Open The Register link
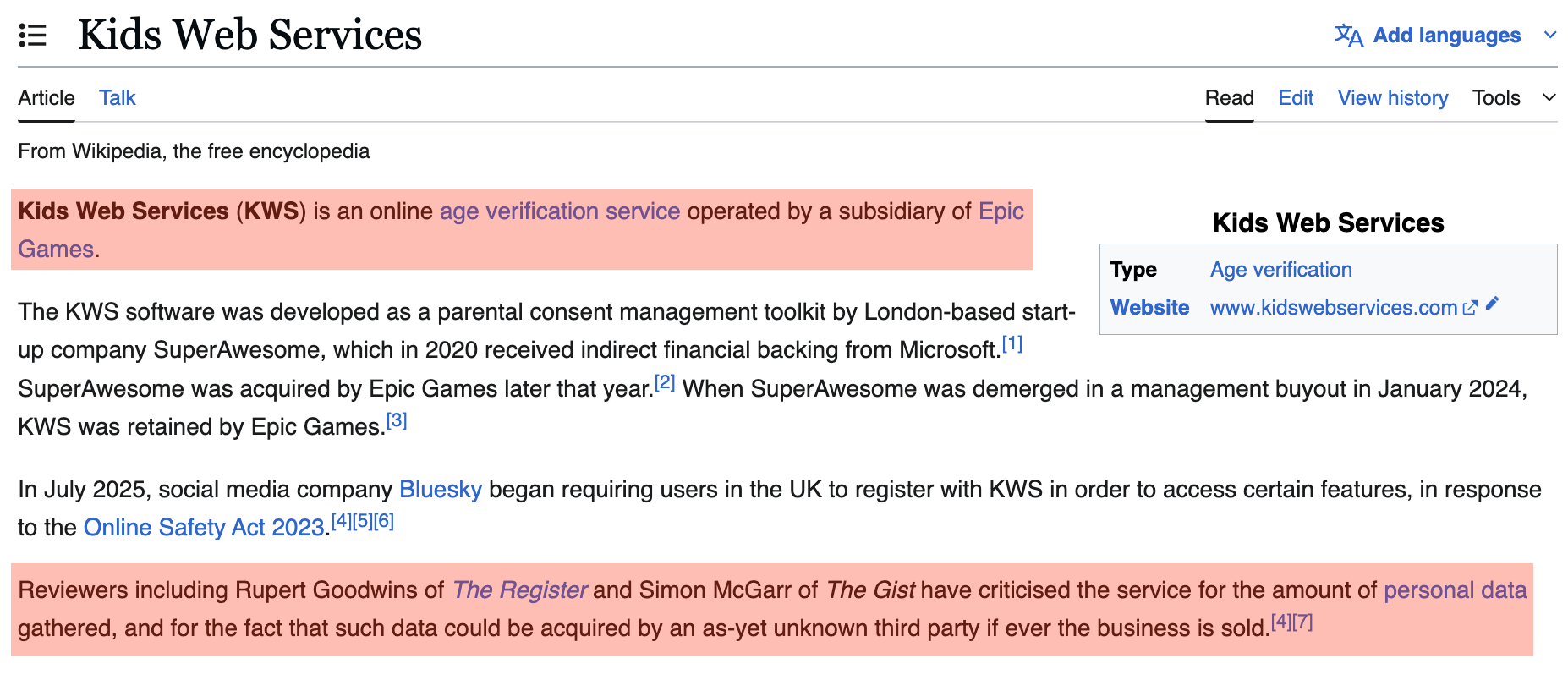This screenshot has width=1568, height=680. pos(519,590)
